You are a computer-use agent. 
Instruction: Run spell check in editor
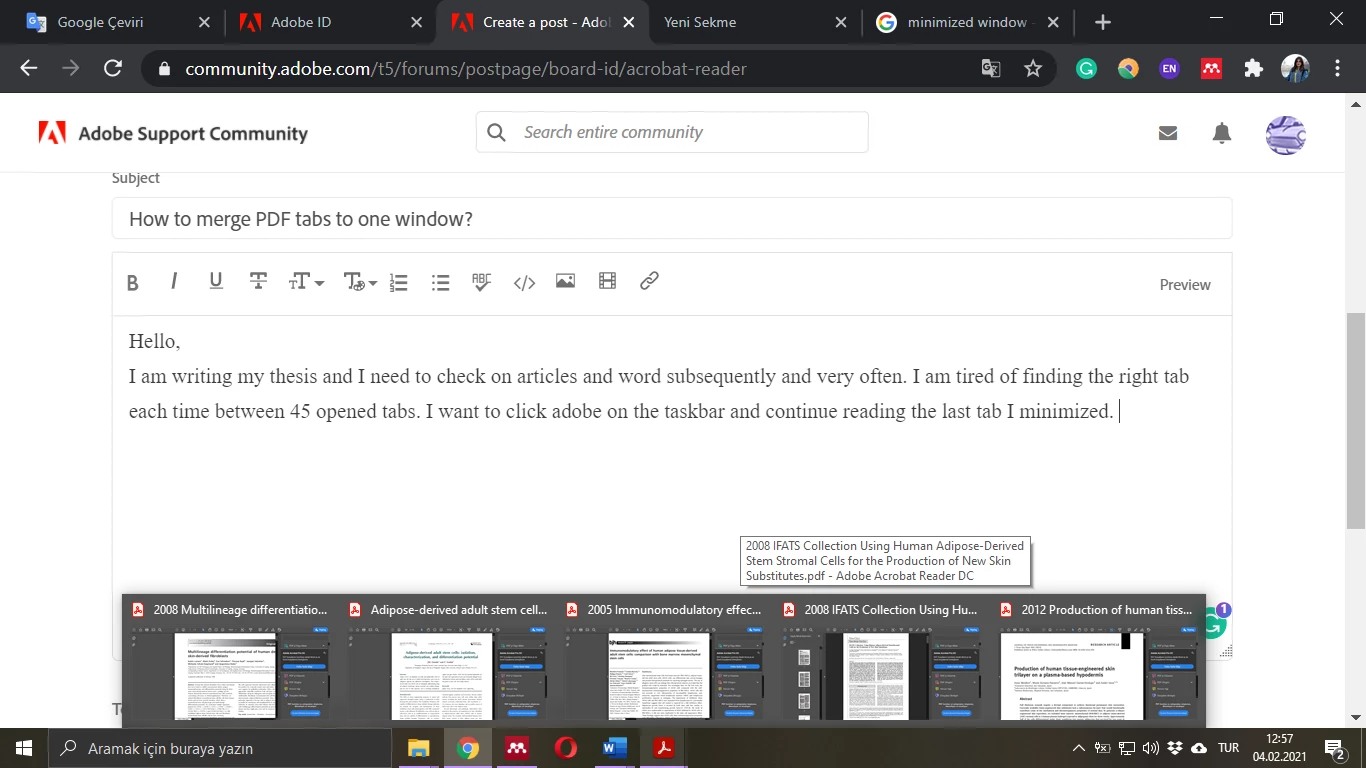pyautogui.click(x=482, y=282)
